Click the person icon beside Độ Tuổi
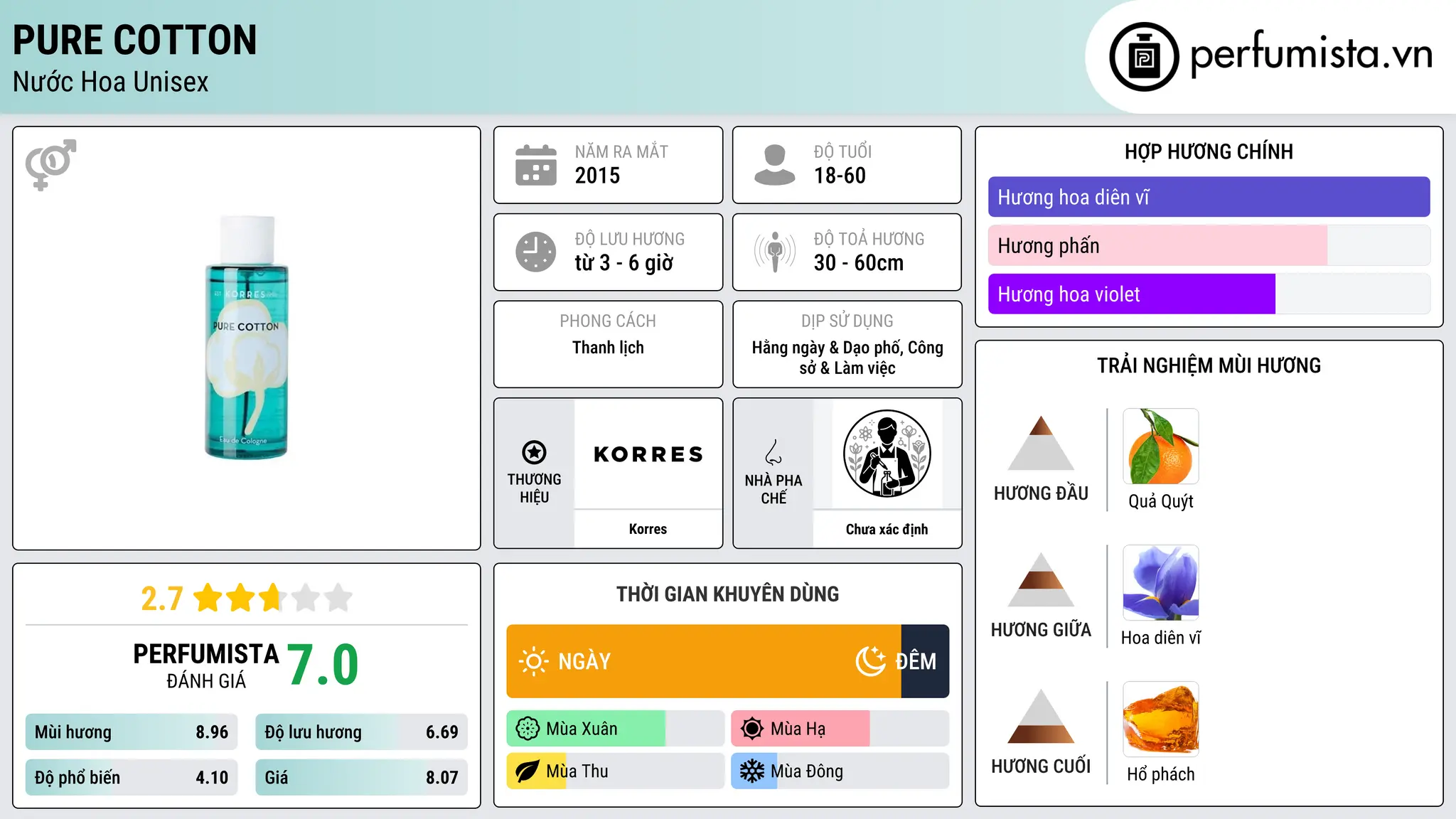The height and width of the screenshot is (819, 1456). point(774,165)
